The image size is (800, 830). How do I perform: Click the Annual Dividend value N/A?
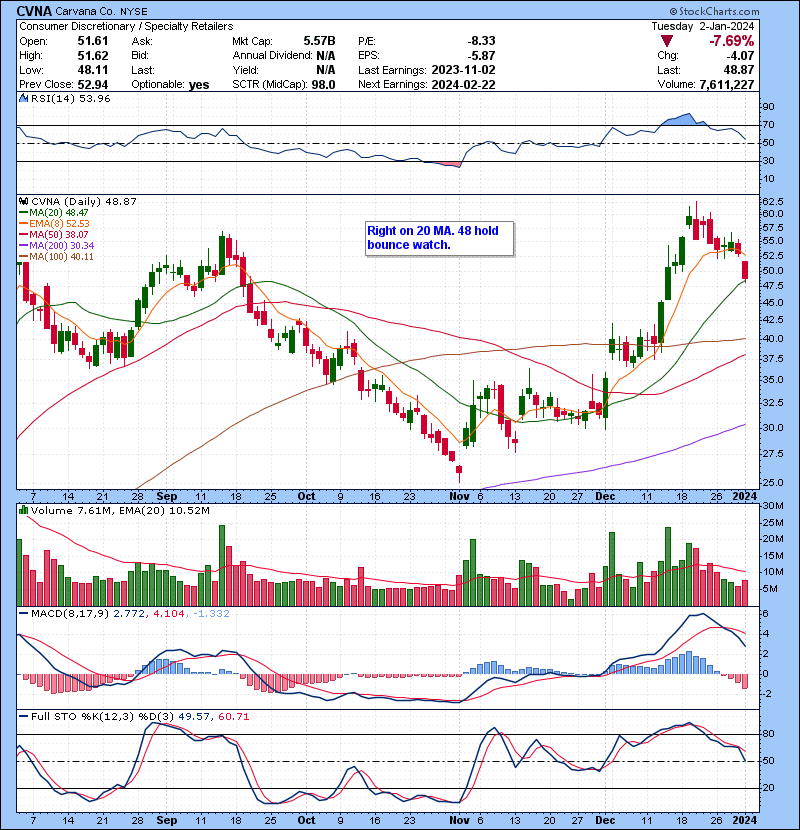[326, 56]
